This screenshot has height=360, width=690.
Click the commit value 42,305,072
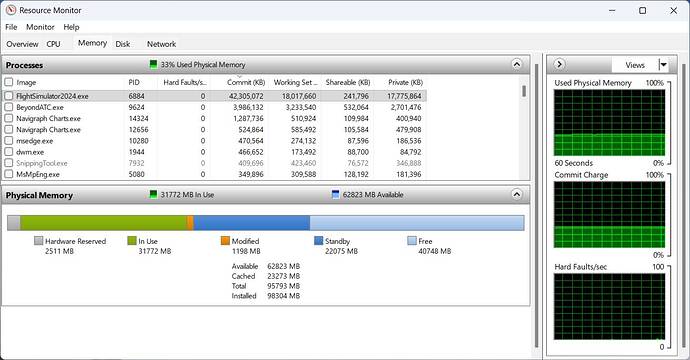coord(246,96)
